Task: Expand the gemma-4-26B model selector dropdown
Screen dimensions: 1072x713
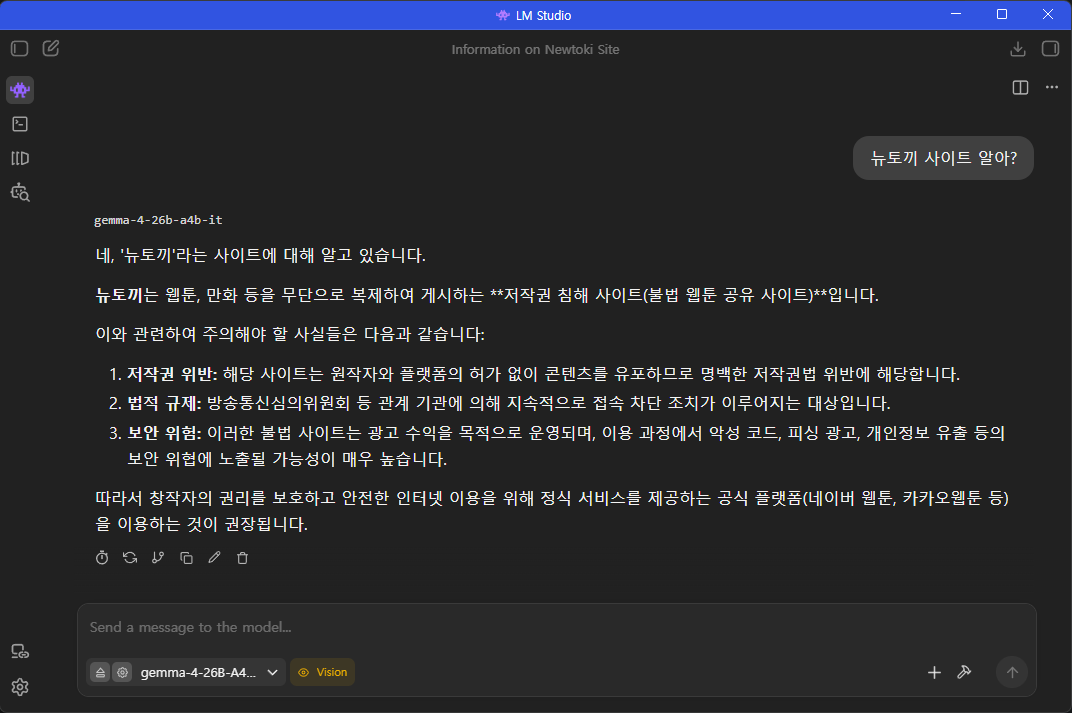Action: coord(209,673)
